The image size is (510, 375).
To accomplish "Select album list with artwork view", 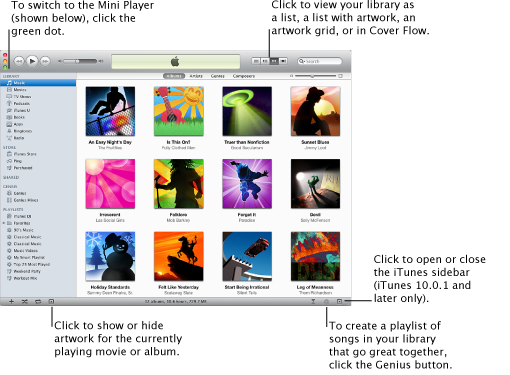I will 265,61.
